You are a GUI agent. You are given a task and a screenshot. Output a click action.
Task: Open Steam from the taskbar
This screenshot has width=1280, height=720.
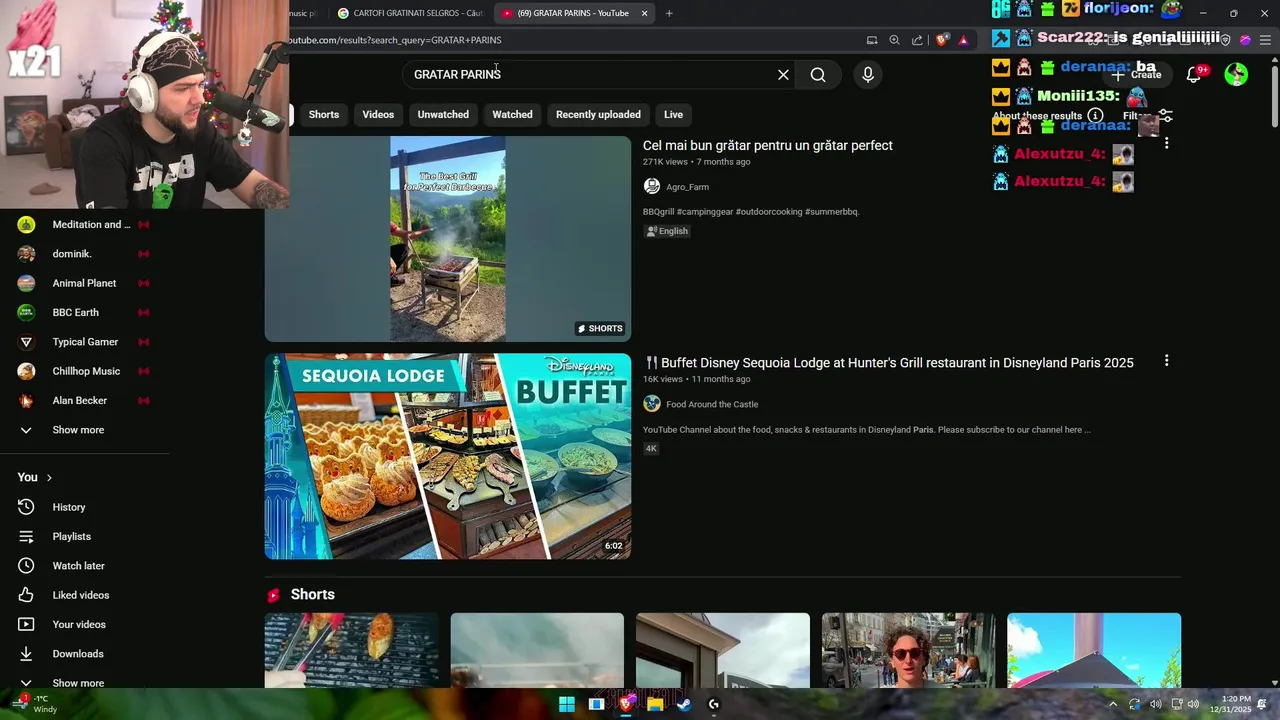click(684, 704)
